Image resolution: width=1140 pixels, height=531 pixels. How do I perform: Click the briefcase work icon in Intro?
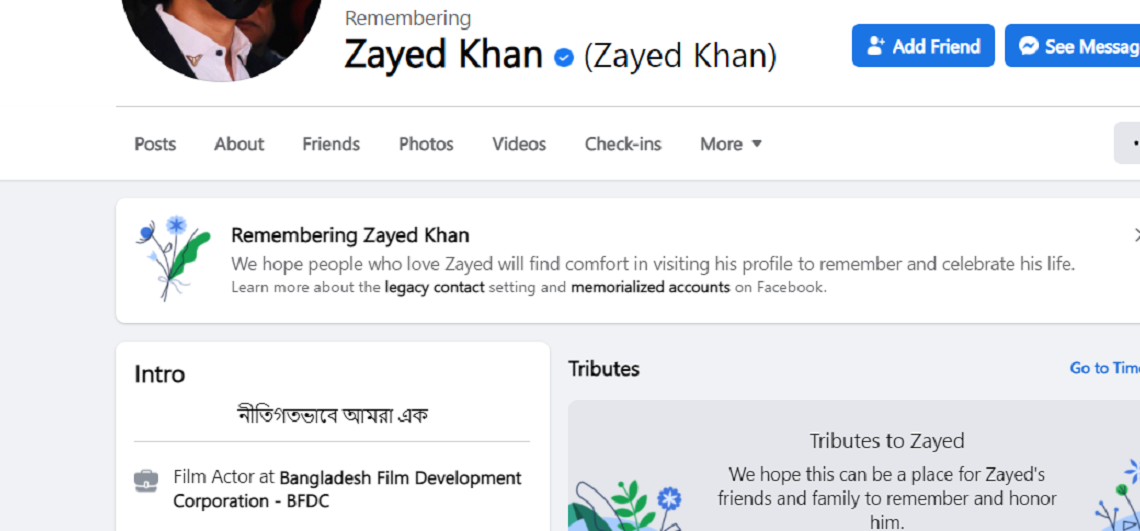point(146,481)
